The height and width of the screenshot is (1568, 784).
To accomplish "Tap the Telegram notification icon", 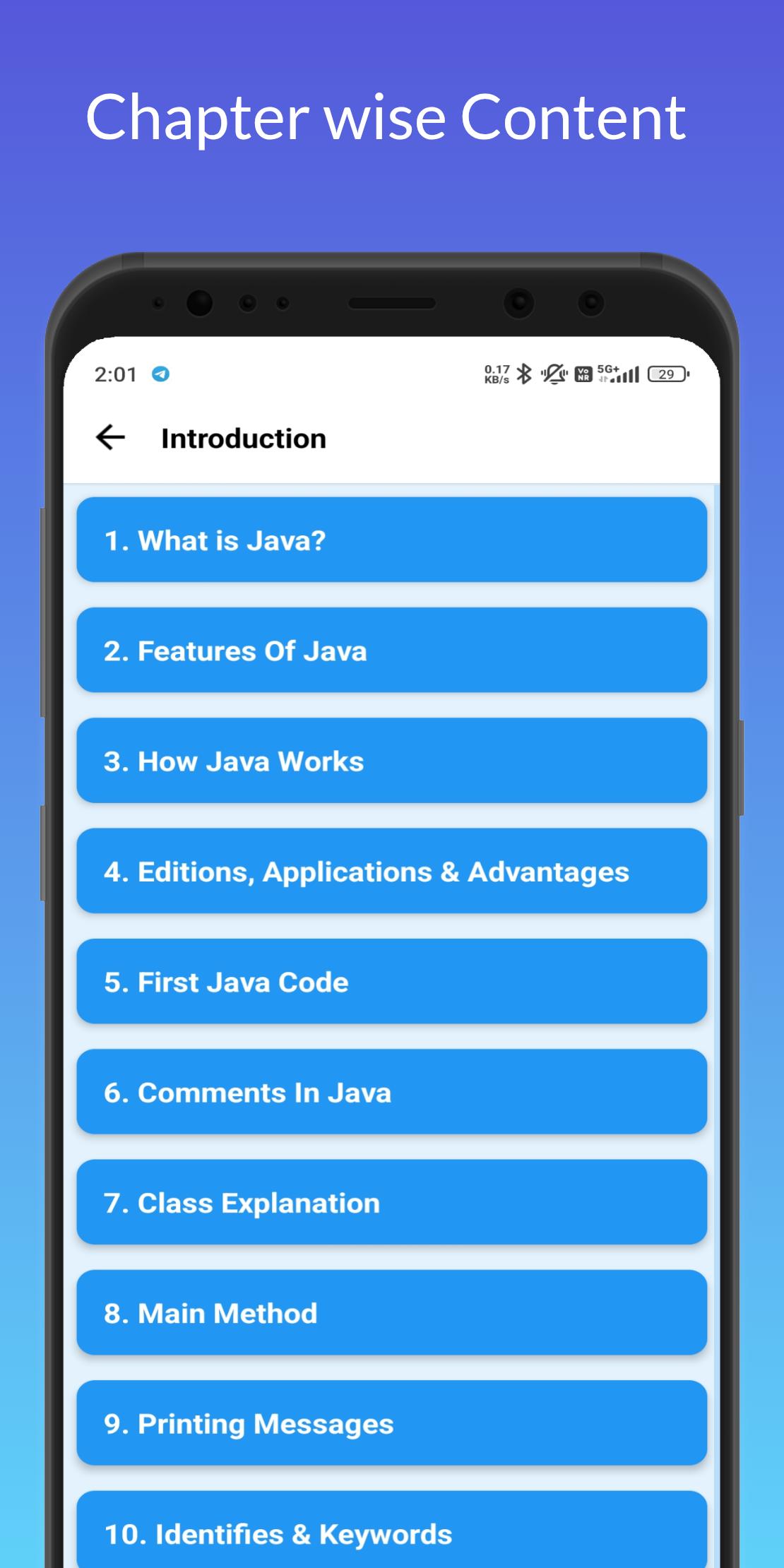I will pos(160,374).
